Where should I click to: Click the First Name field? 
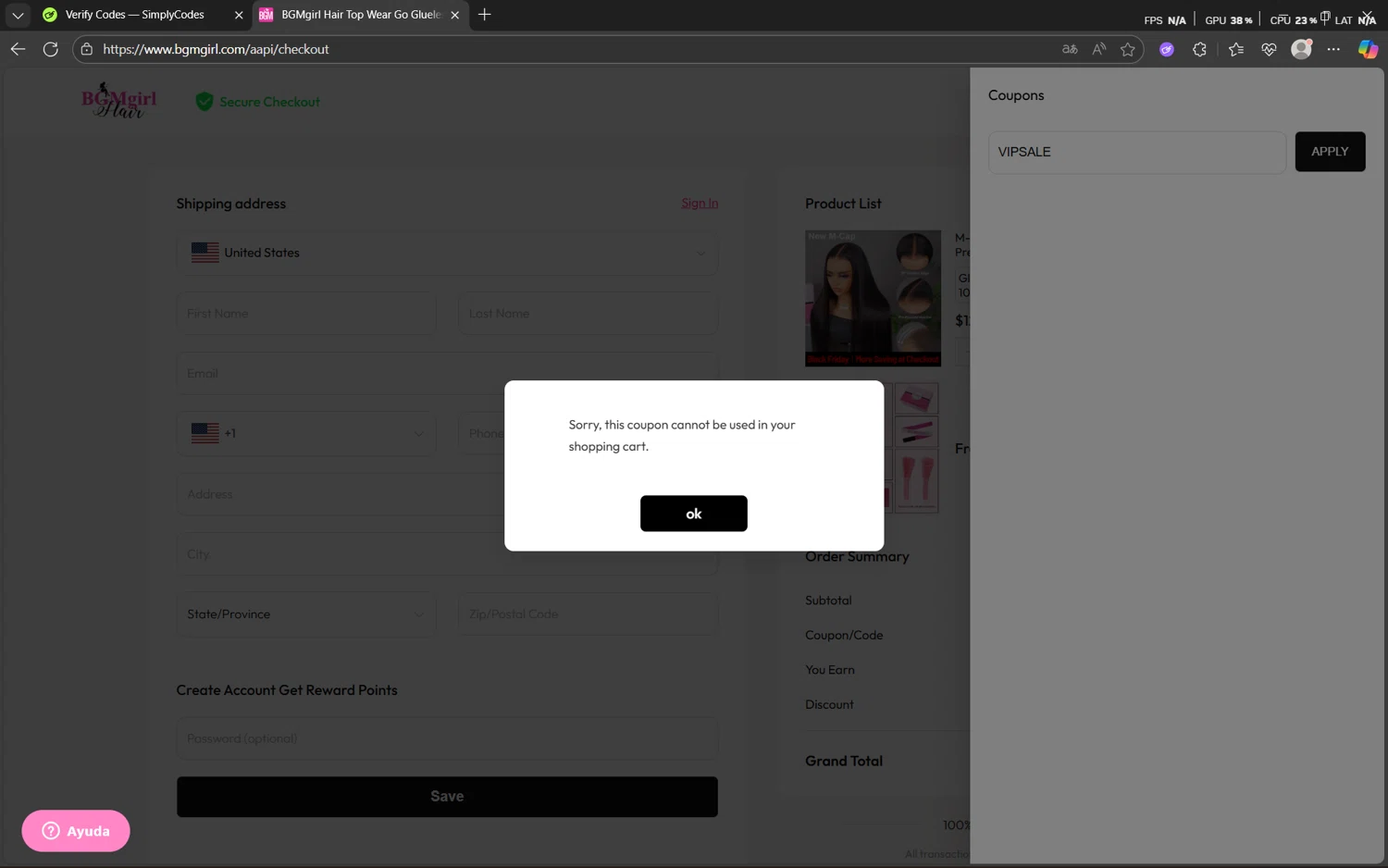point(306,314)
